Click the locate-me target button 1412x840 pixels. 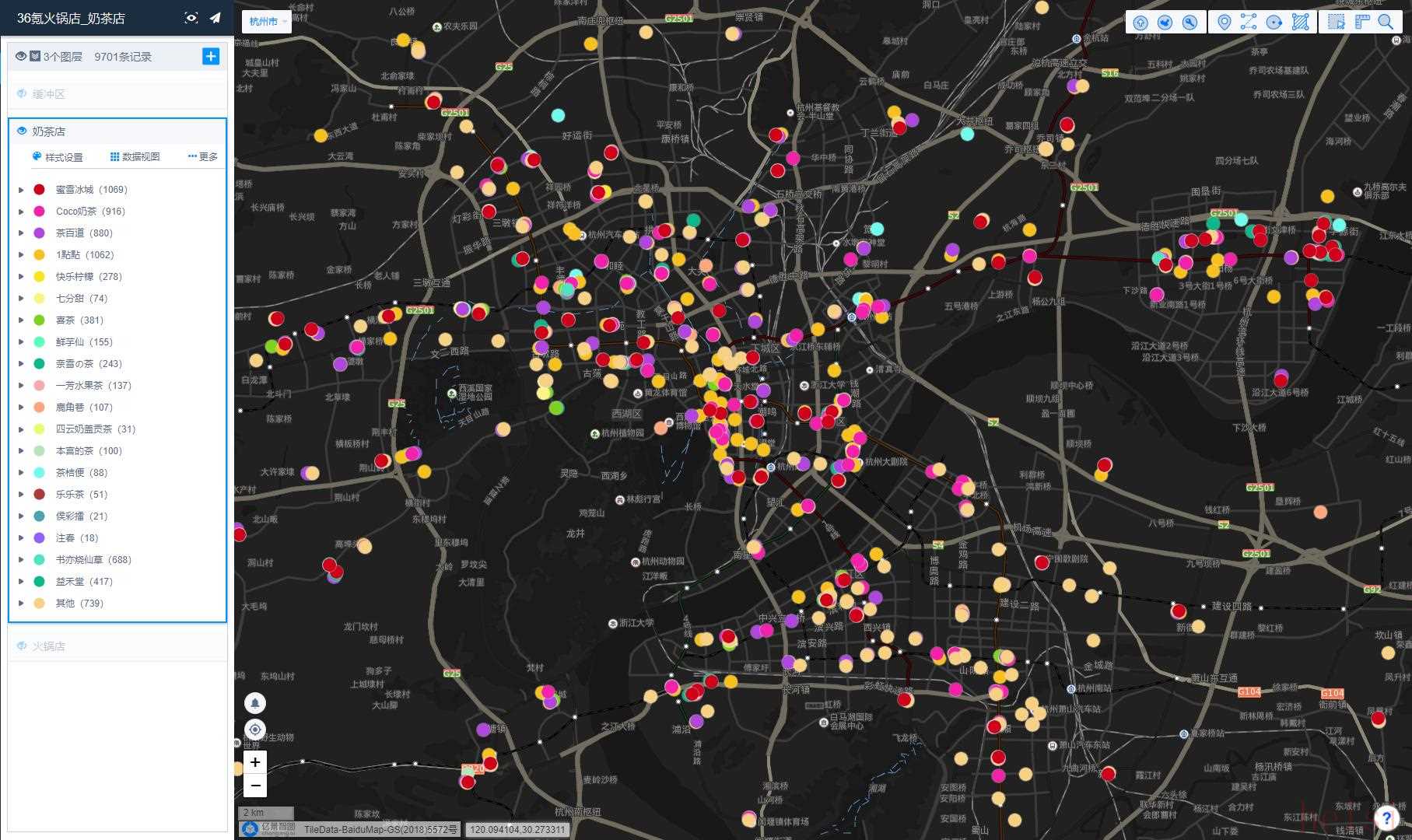(255, 730)
